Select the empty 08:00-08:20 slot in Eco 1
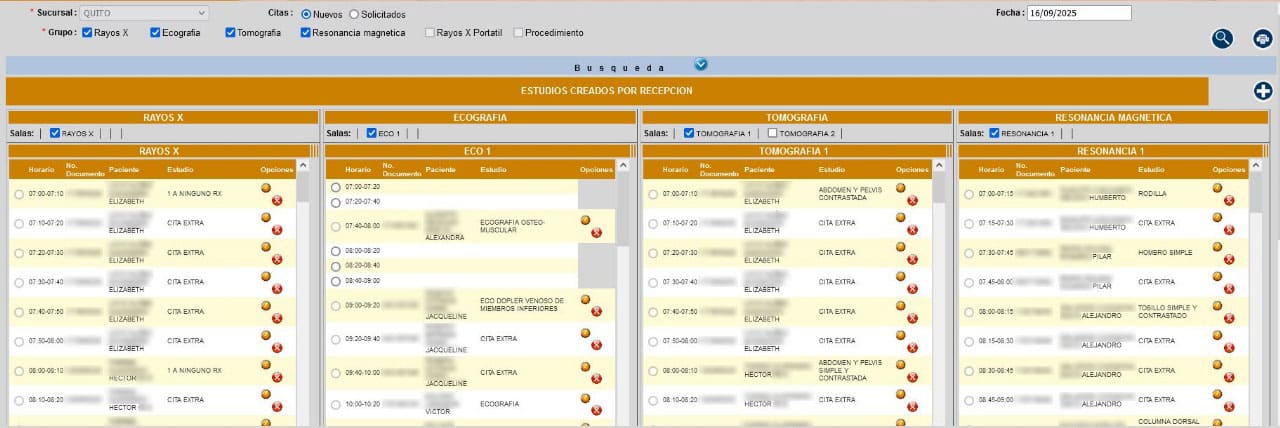The image size is (1280, 428). (336, 251)
